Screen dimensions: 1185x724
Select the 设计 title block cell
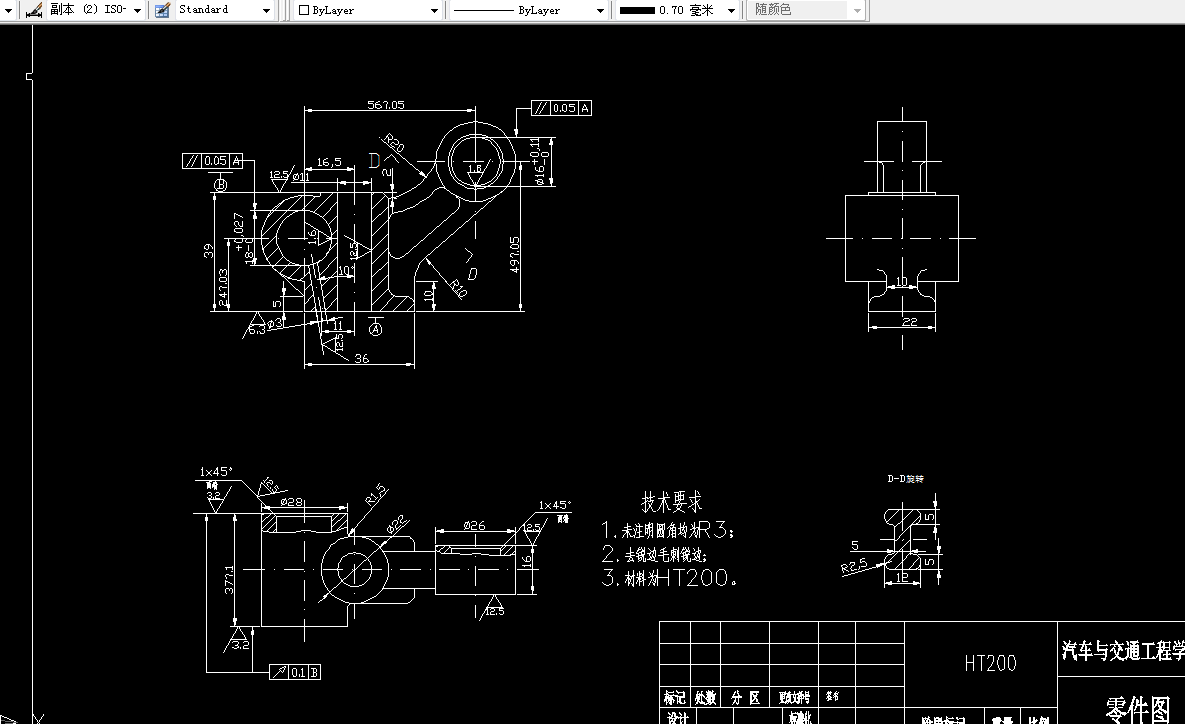678,717
